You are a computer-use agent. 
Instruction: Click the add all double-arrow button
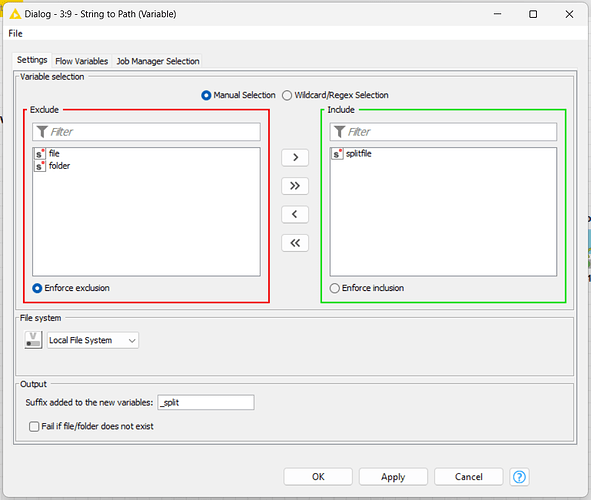295,186
